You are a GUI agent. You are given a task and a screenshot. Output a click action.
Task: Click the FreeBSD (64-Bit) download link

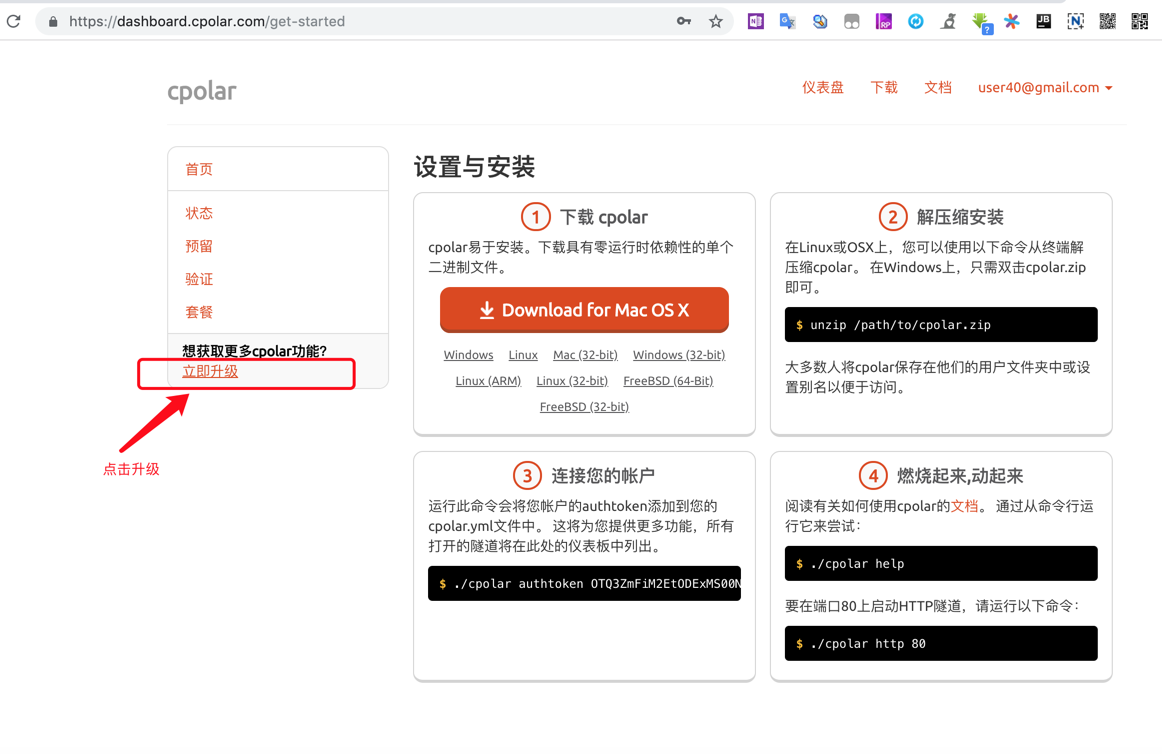[x=668, y=381]
